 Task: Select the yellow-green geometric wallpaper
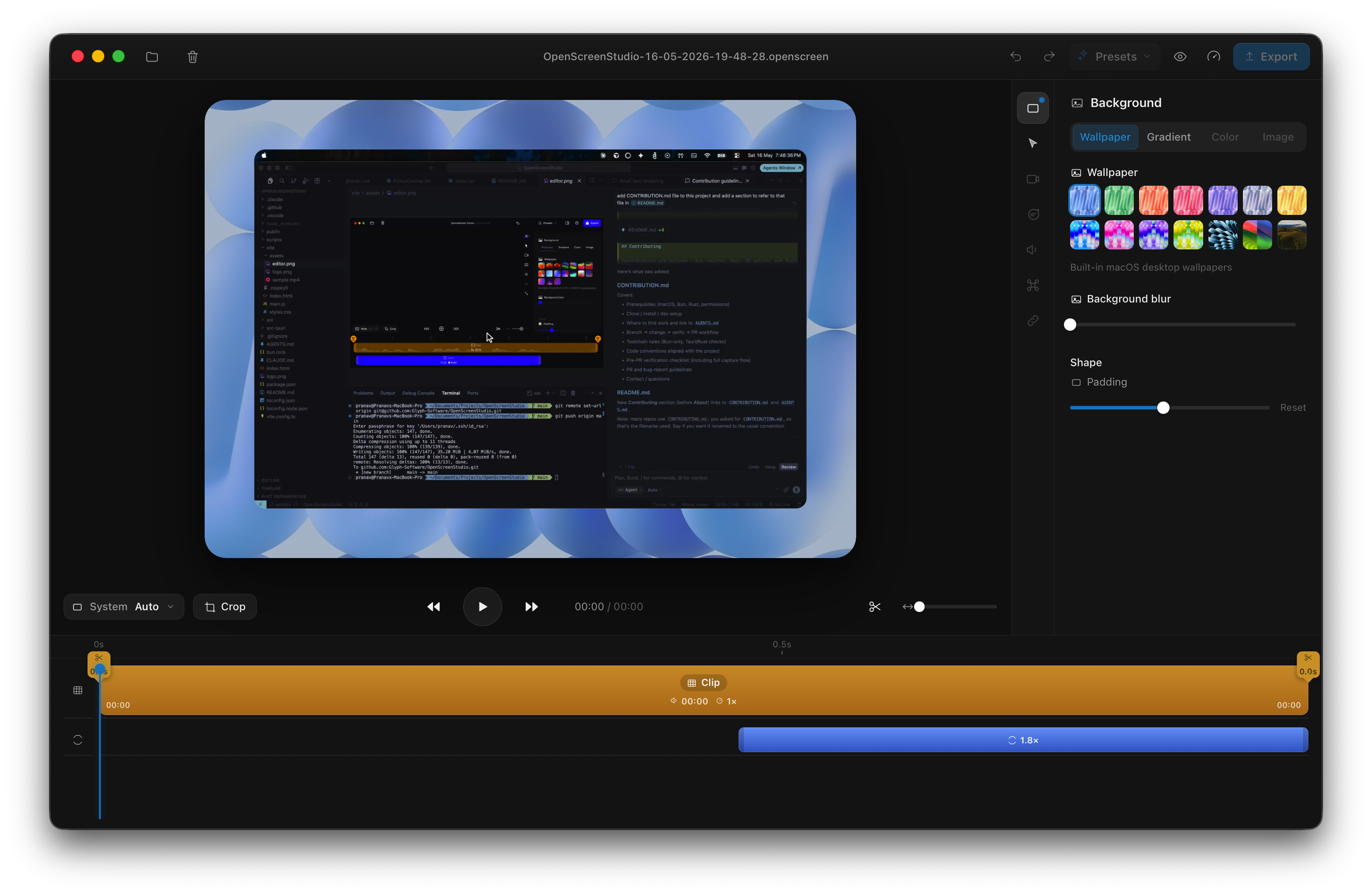click(1188, 235)
